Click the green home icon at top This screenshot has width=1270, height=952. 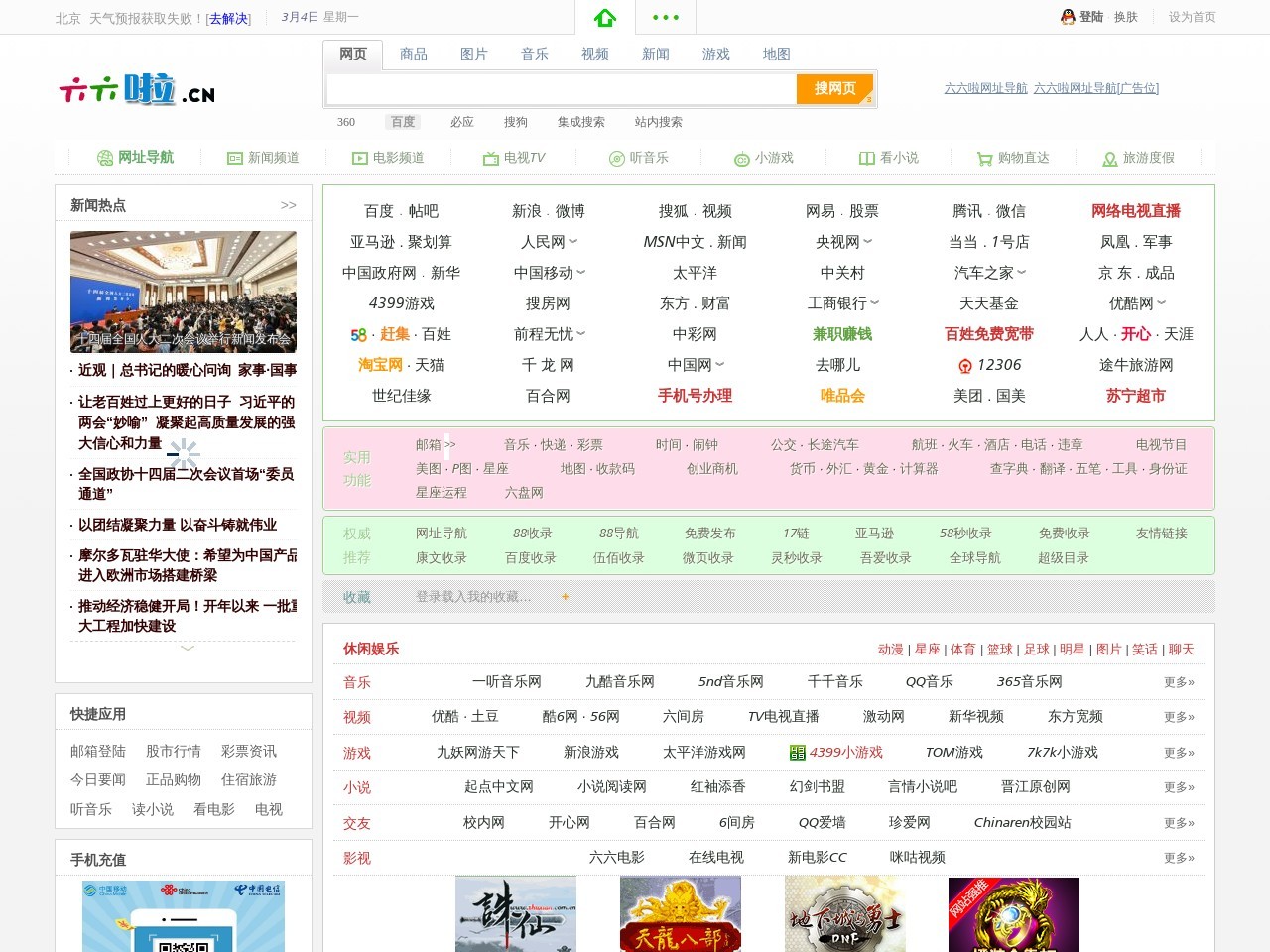click(x=605, y=18)
